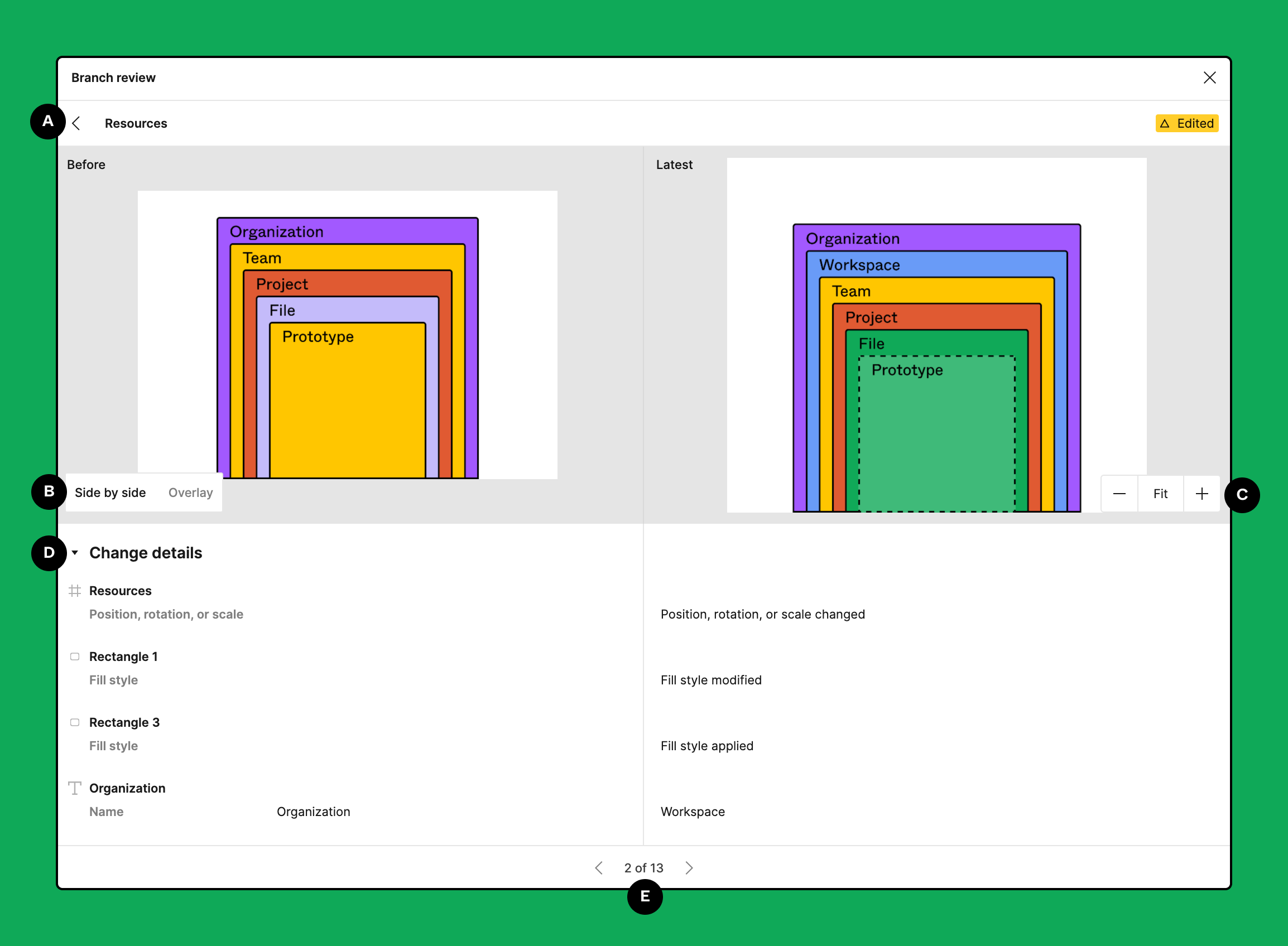Switch to Overlay comparison view

[x=190, y=493]
